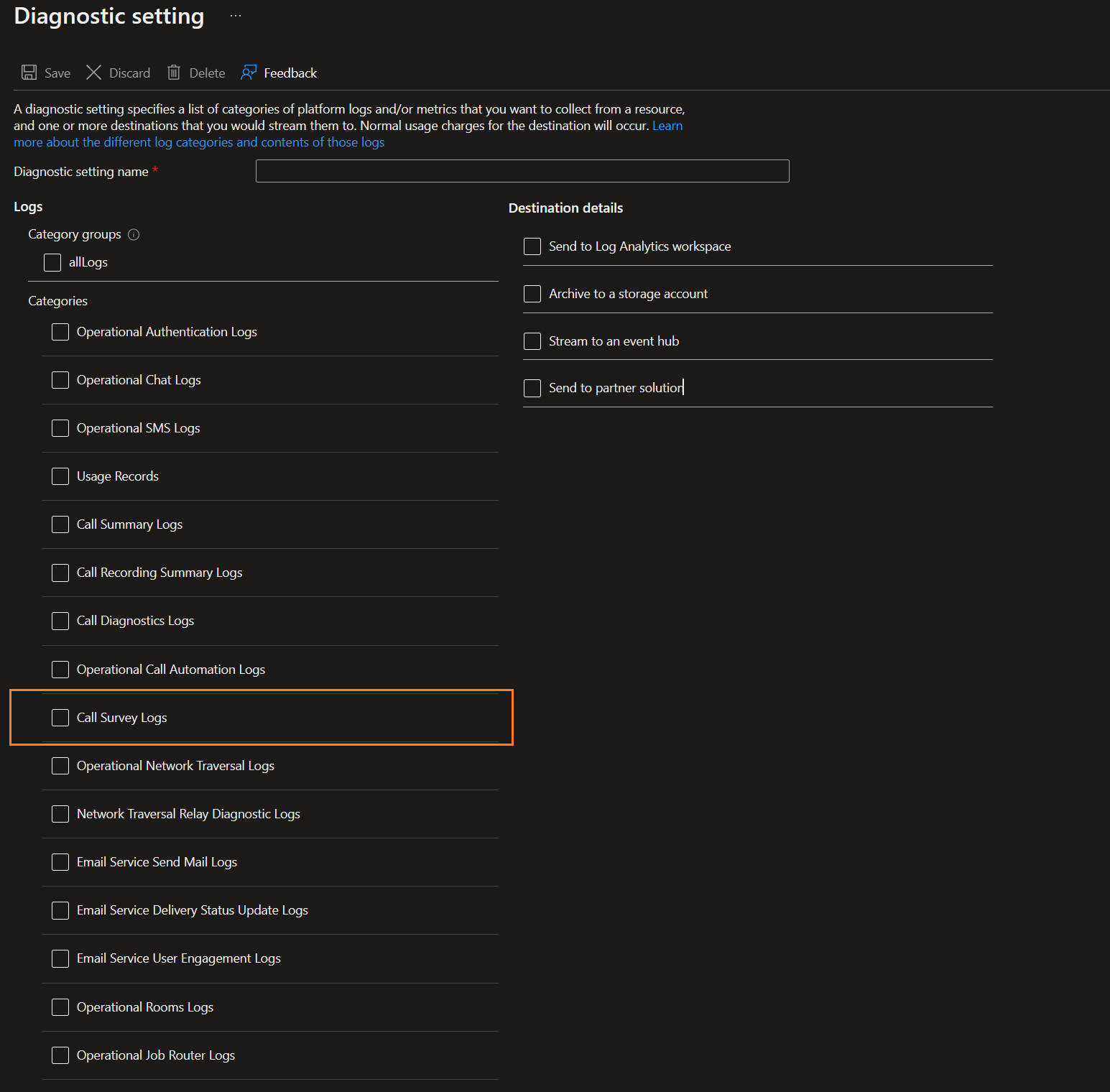Enable Operational Rooms Logs

point(60,1007)
